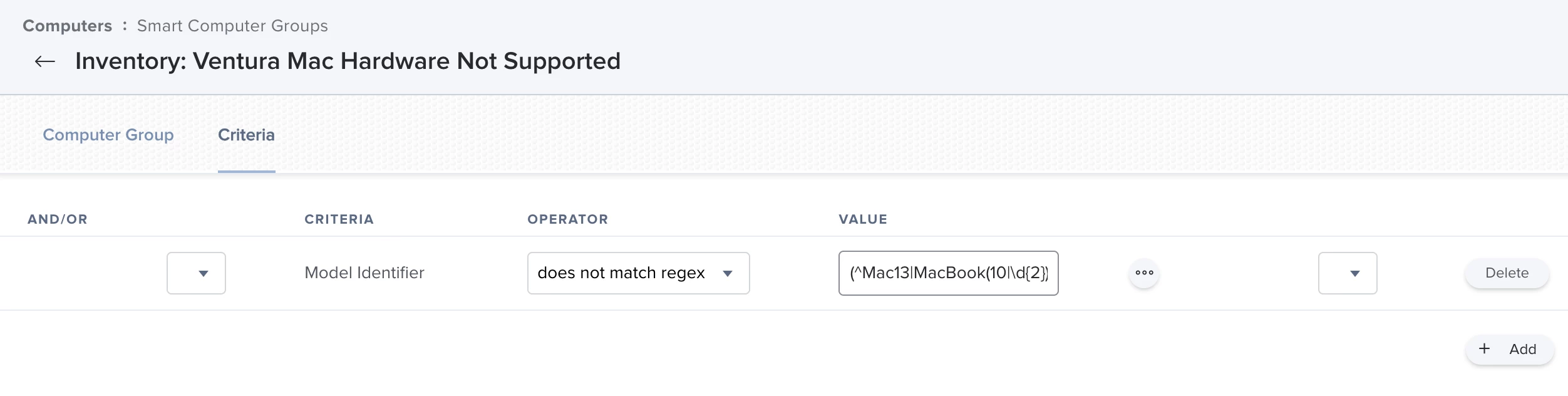
Task: Open the ellipsis browse button beside the value
Action: point(1144,273)
